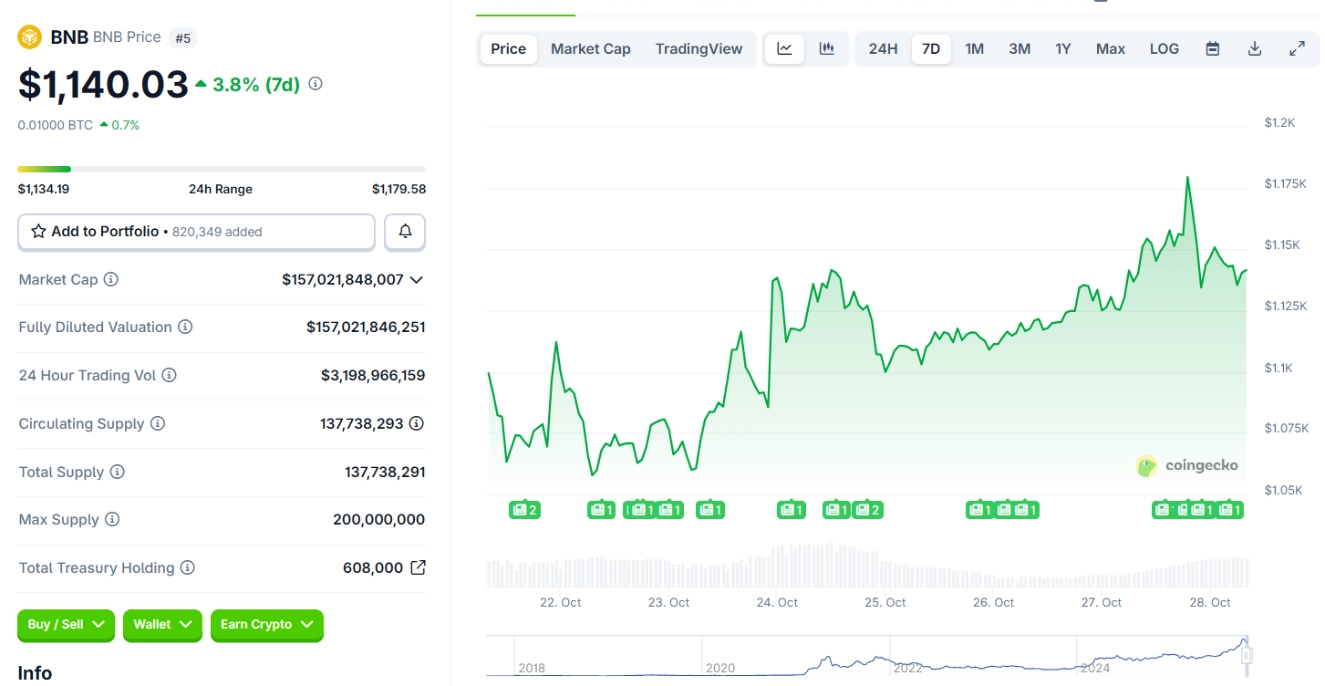Screen dimensions: 1325x686
Task: Click the news marker under 22. Oct
Action: tap(524, 510)
